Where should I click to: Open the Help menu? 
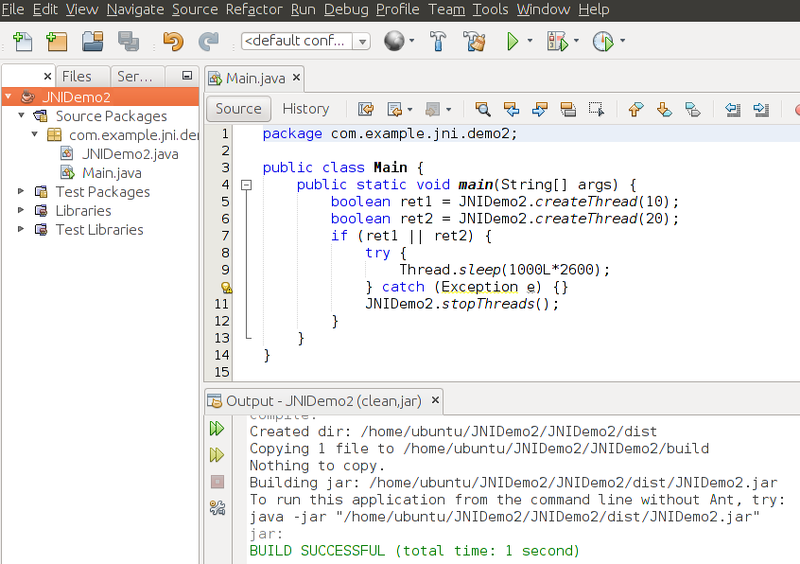coord(594,9)
